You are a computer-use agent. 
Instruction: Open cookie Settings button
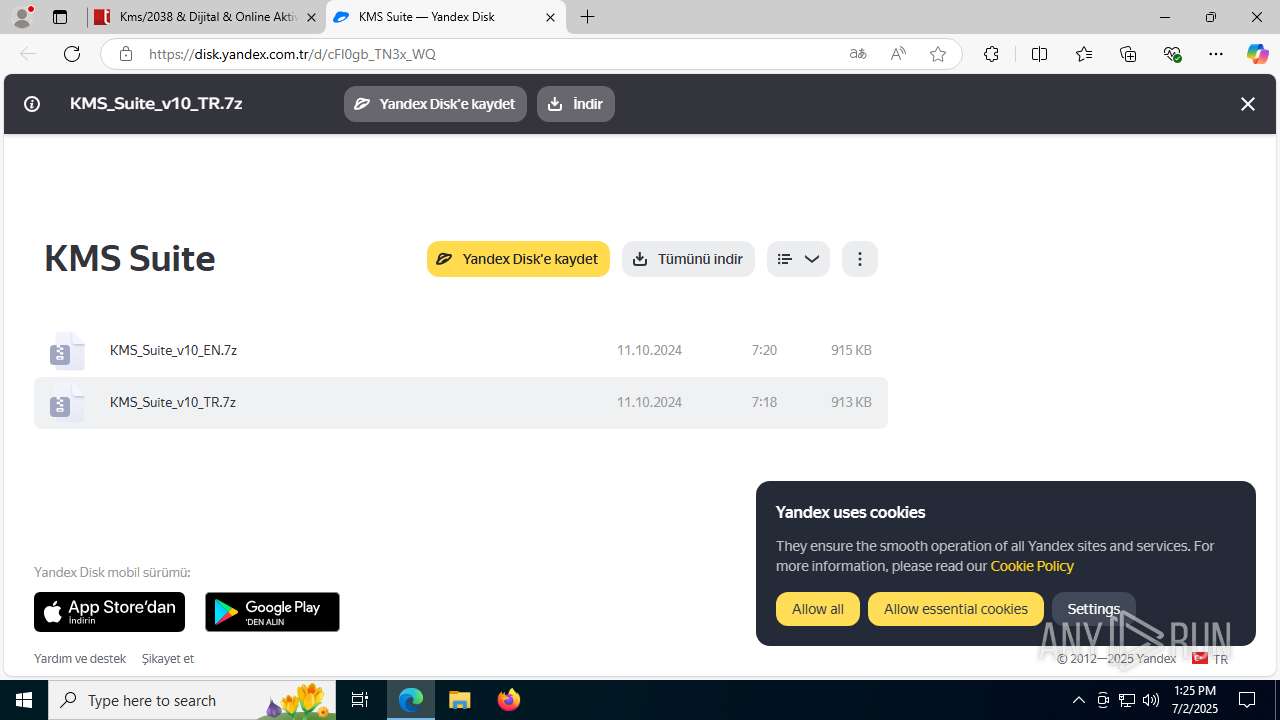pos(1093,609)
